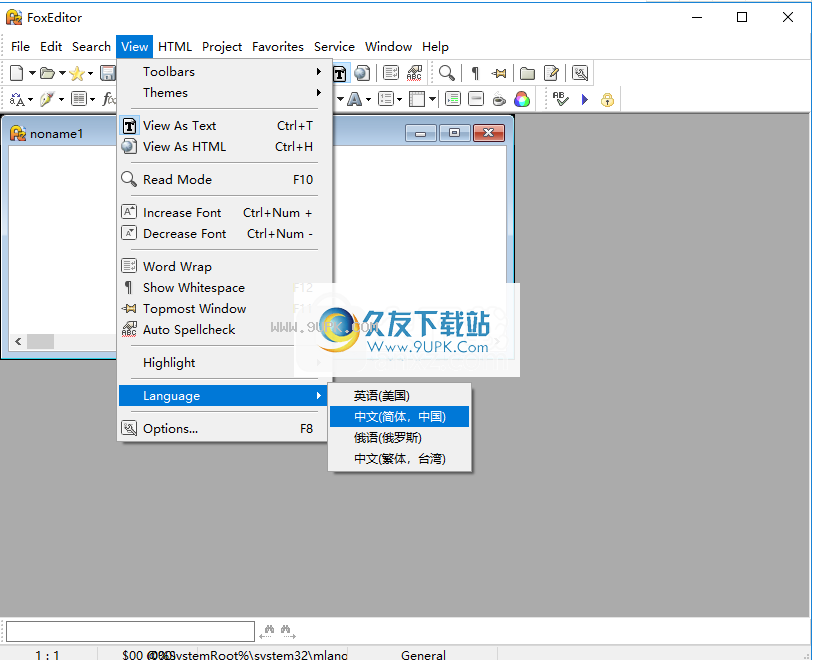Click the find previous binoculars icon
The height and width of the screenshot is (660, 814).
click(x=267, y=631)
